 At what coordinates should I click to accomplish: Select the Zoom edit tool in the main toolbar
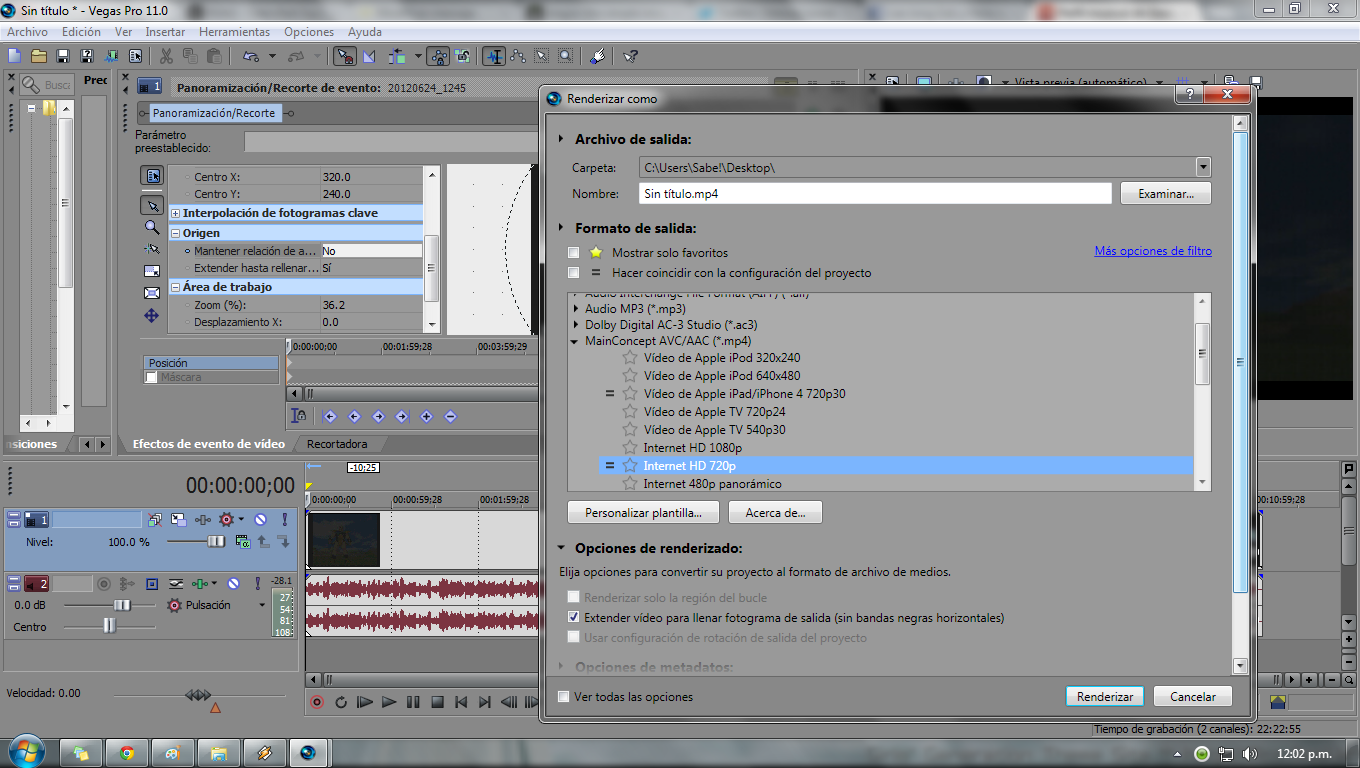click(x=565, y=56)
